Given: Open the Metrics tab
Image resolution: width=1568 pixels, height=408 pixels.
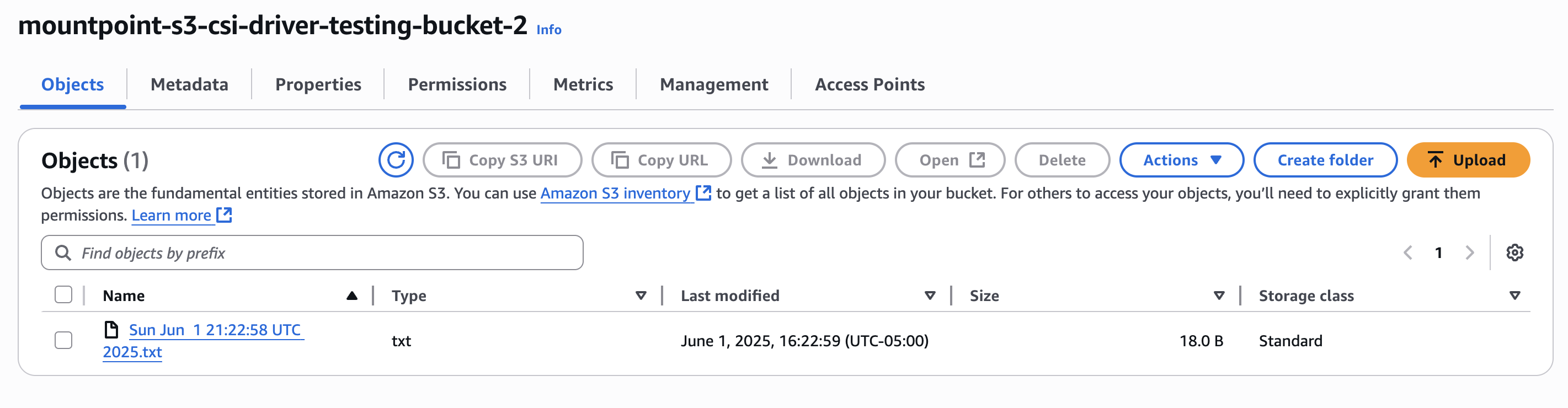Looking at the screenshot, I should tap(583, 84).
